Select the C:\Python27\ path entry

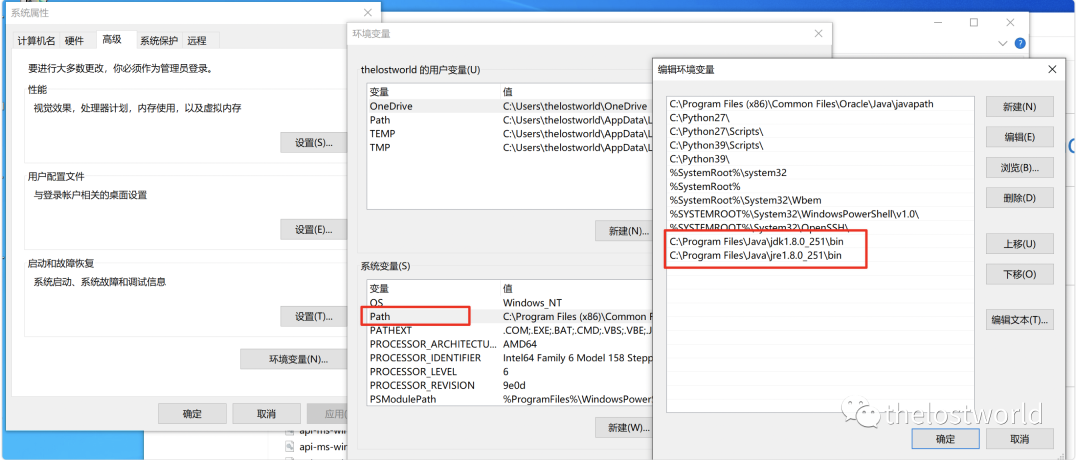click(x=820, y=118)
